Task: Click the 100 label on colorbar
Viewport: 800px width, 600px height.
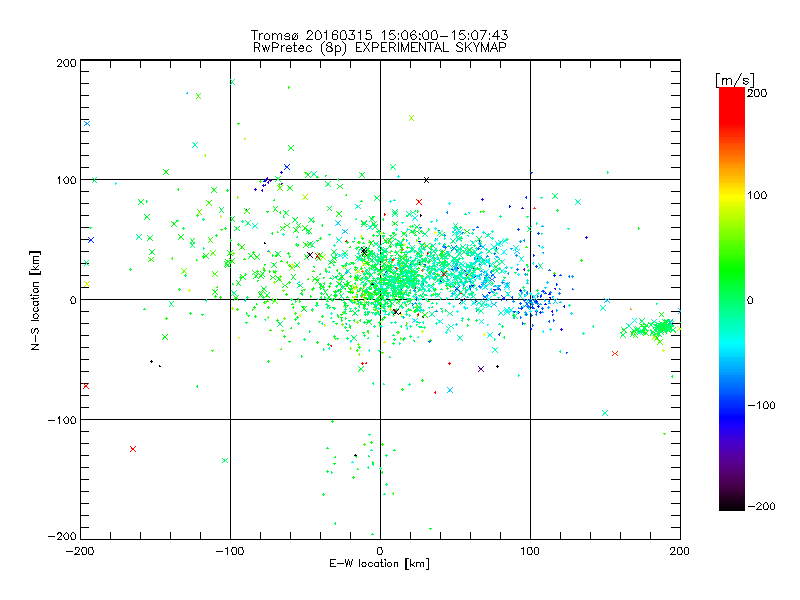Action: (757, 195)
